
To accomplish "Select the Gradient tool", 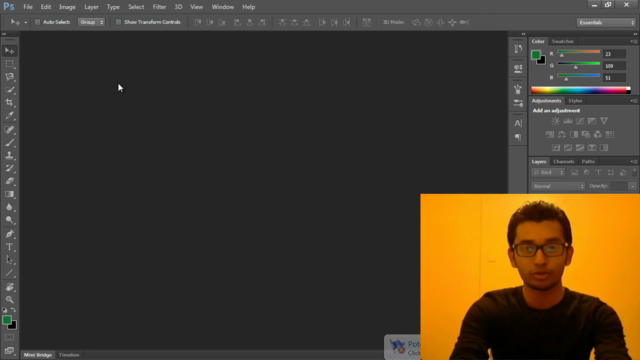I will (9, 194).
